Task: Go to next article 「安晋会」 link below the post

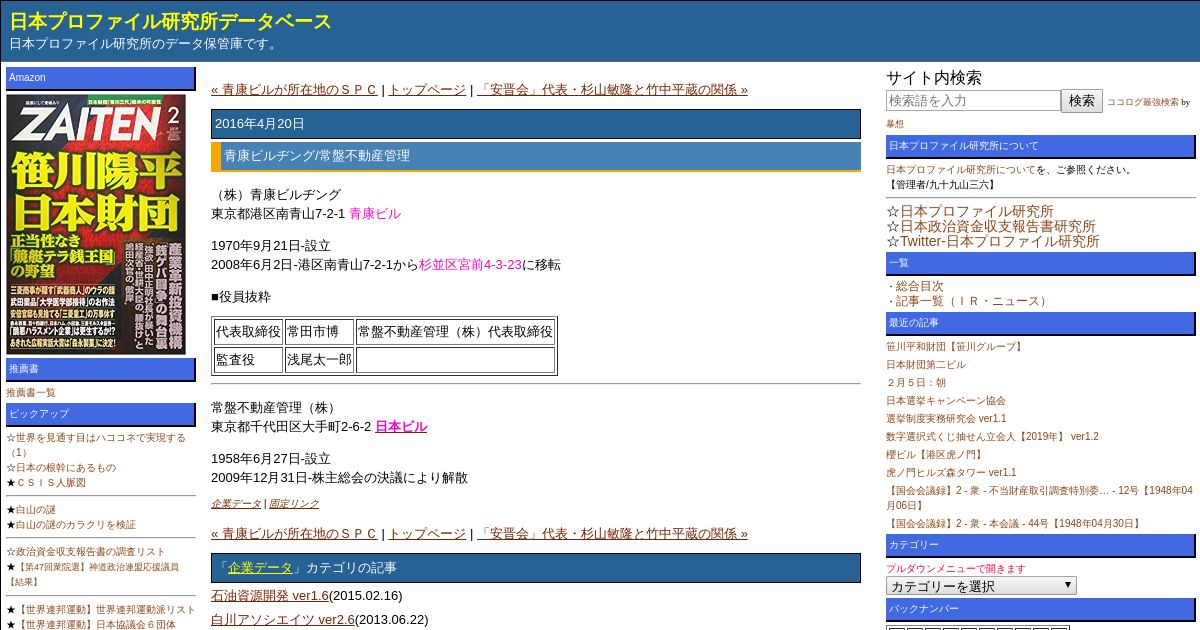Action: pyautogui.click(x=612, y=533)
